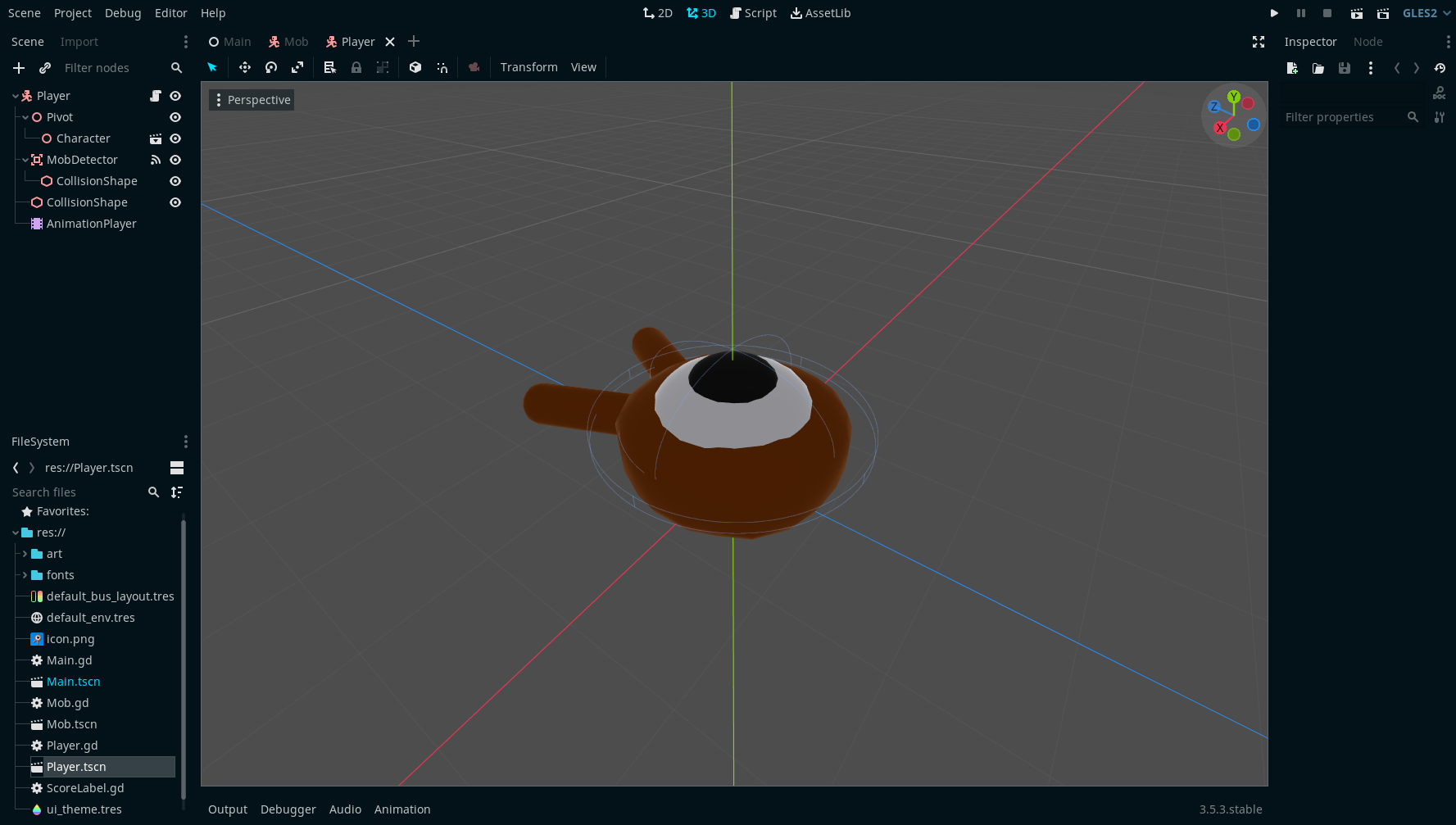Switch to Node tab beside Inspector
The width and height of the screenshot is (1456, 825).
click(1368, 42)
